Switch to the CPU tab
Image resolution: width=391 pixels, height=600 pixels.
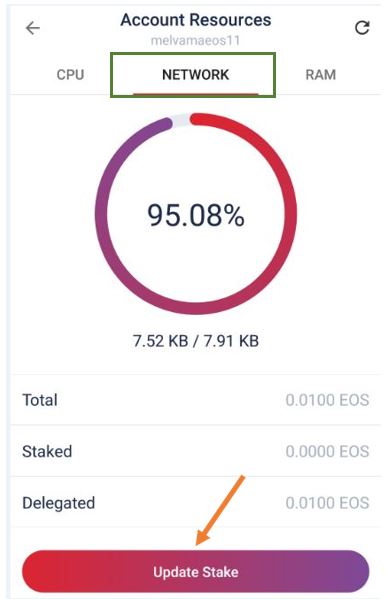[70, 74]
